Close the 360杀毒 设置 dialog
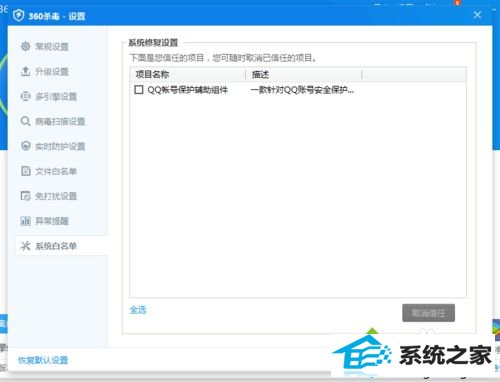This screenshot has height=382, width=500. pos(477,15)
